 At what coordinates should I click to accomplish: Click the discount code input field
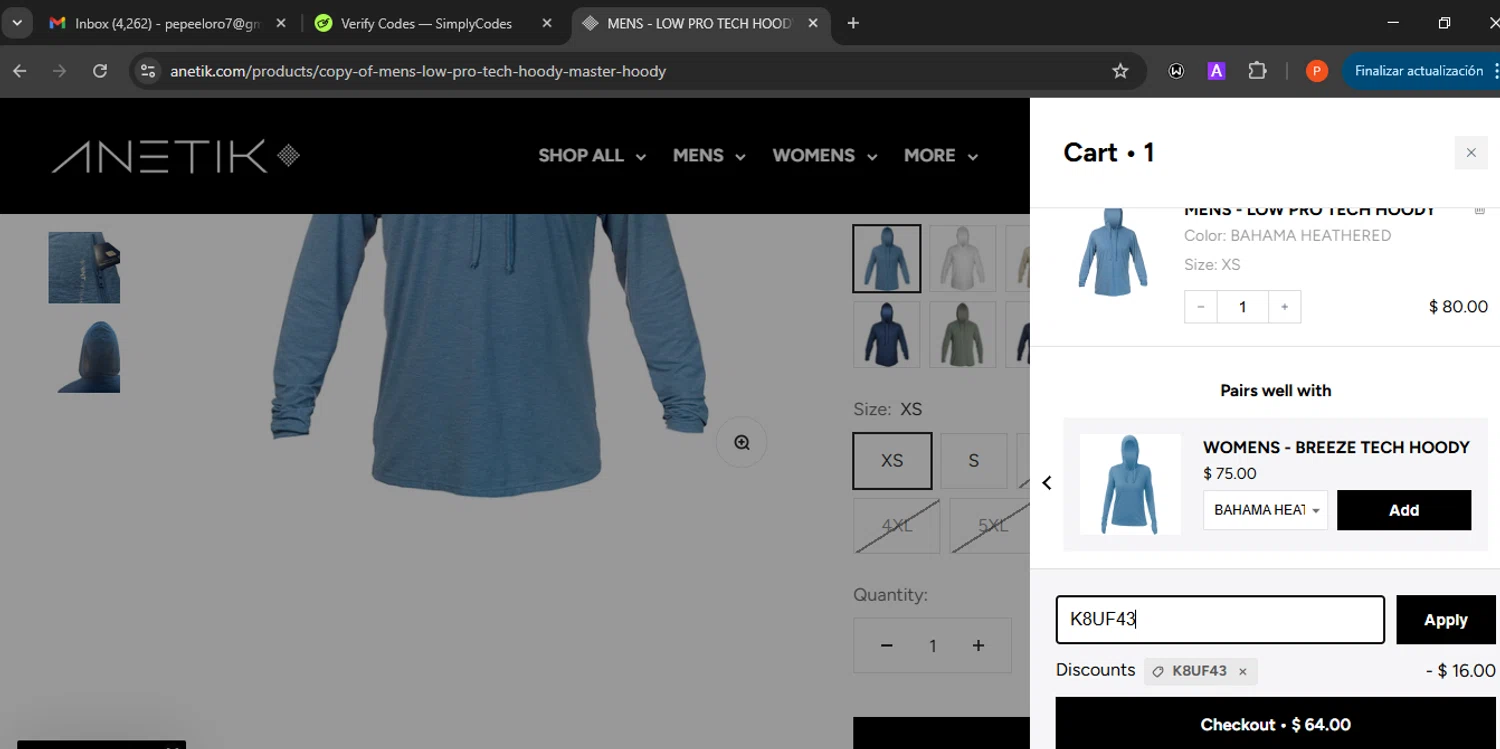point(1220,619)
